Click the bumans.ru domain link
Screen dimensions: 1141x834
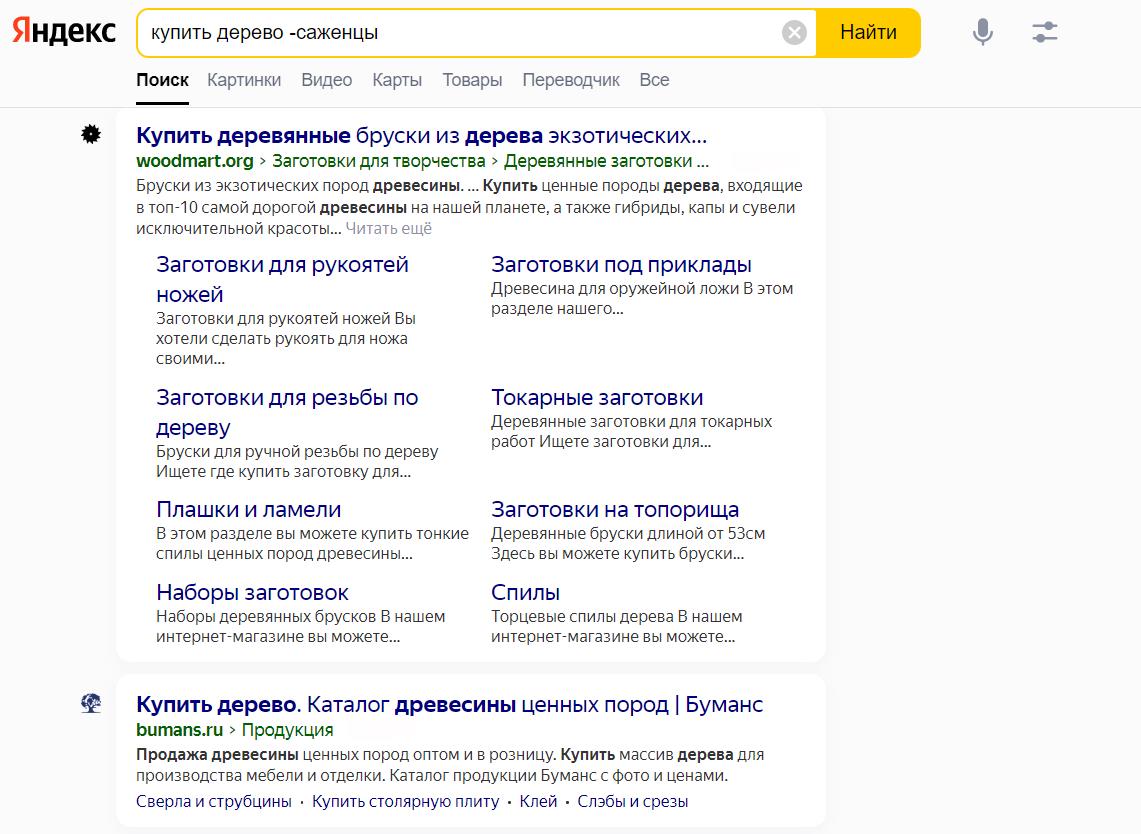(x=180, y=730)
